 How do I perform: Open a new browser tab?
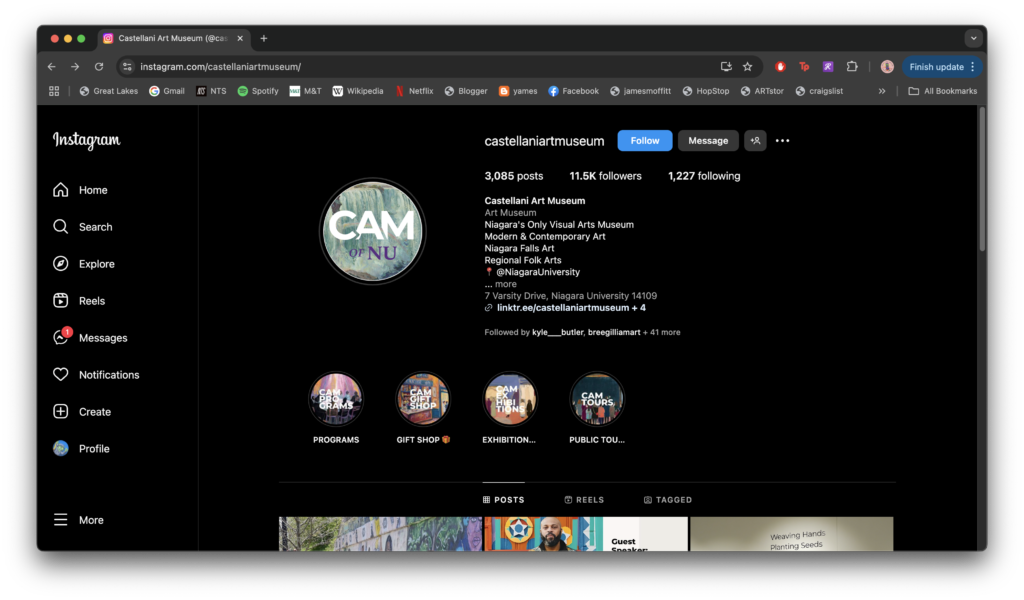click(x=264, y=39)
